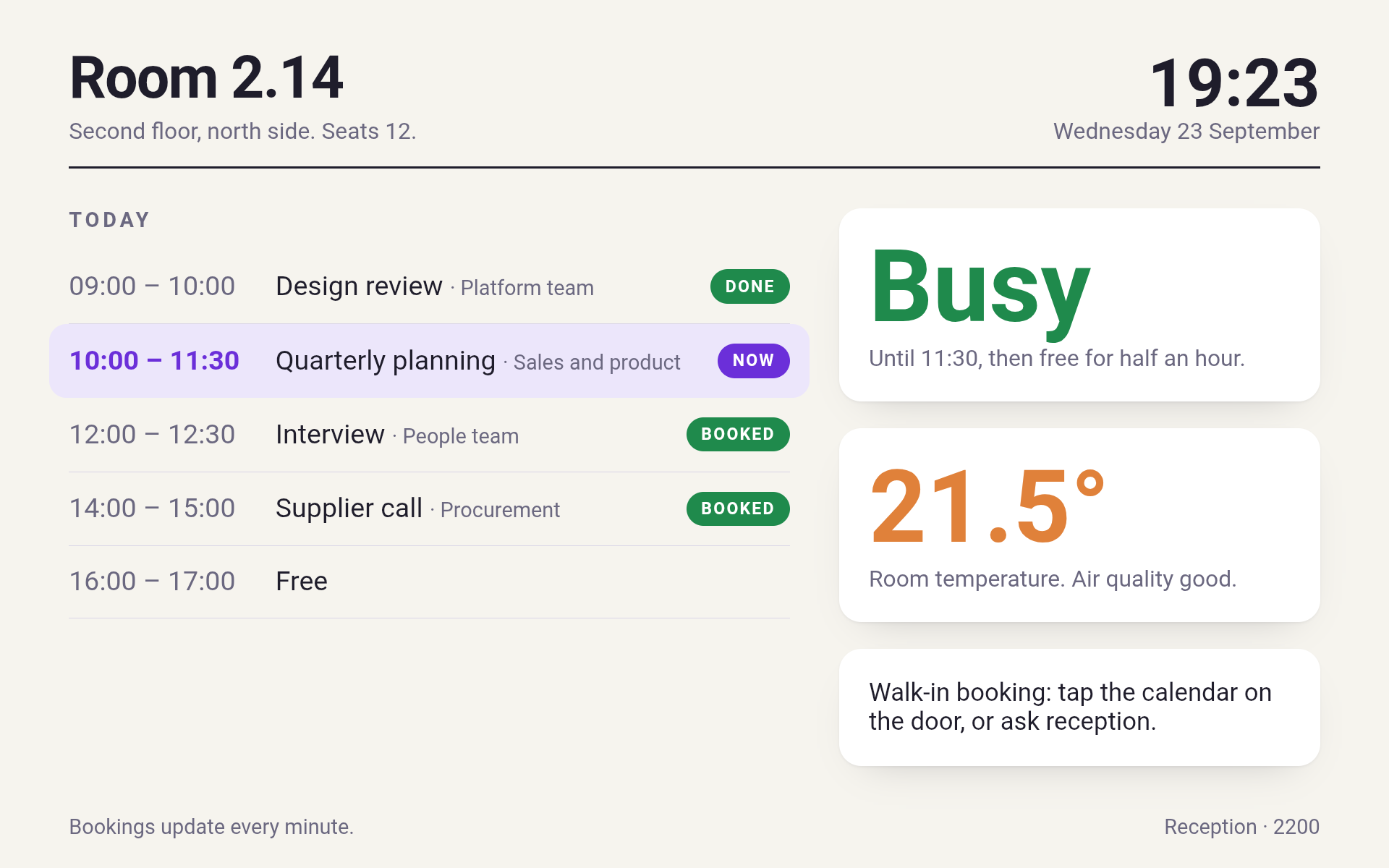Click the 12:00 – 12:30 time slot
The image size is (1389, 868).
point(152,435)
